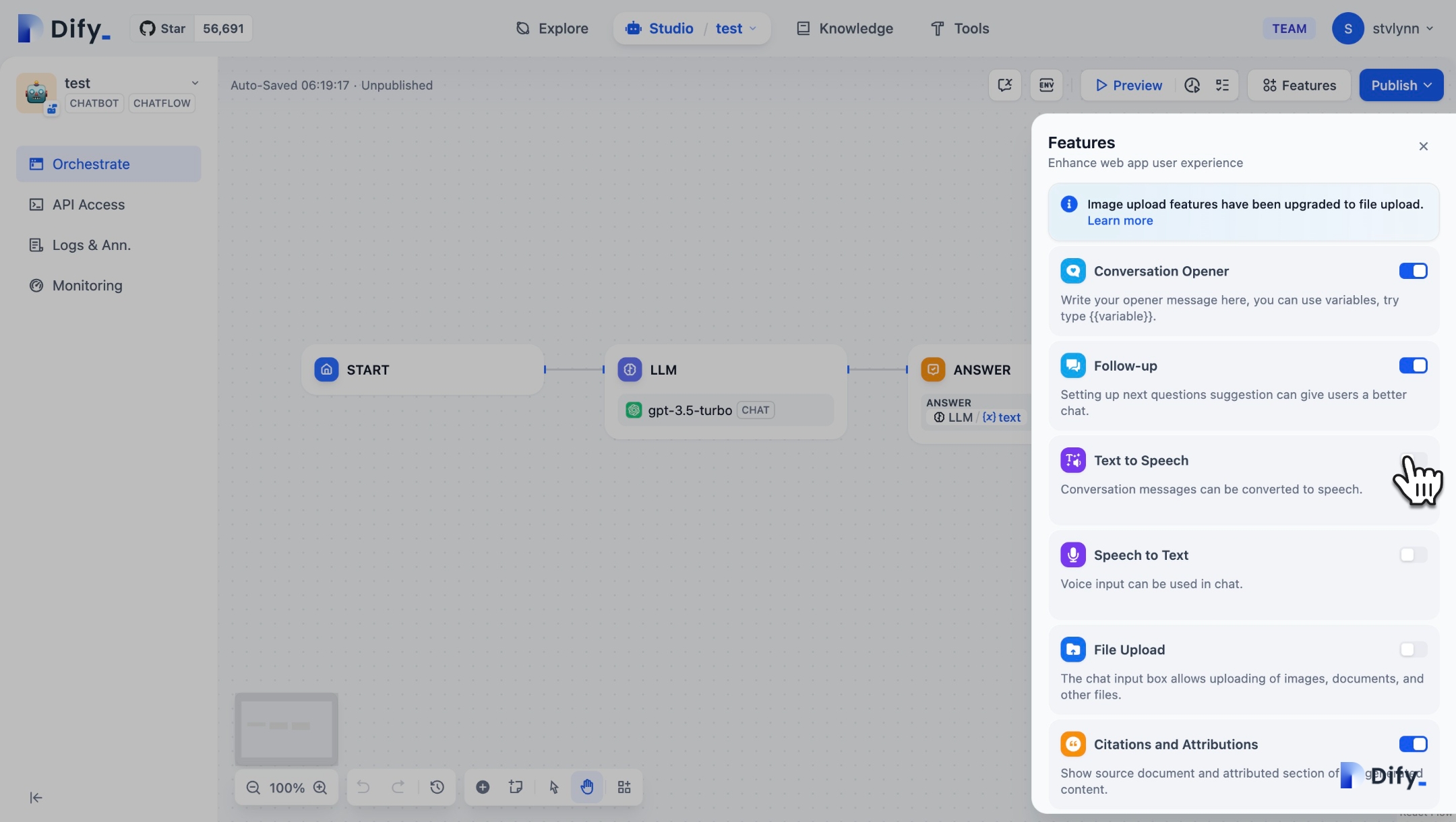Viewport: 1456px width, 822px height.
Task: Click the add node plus icon
Action: (483, 788)
